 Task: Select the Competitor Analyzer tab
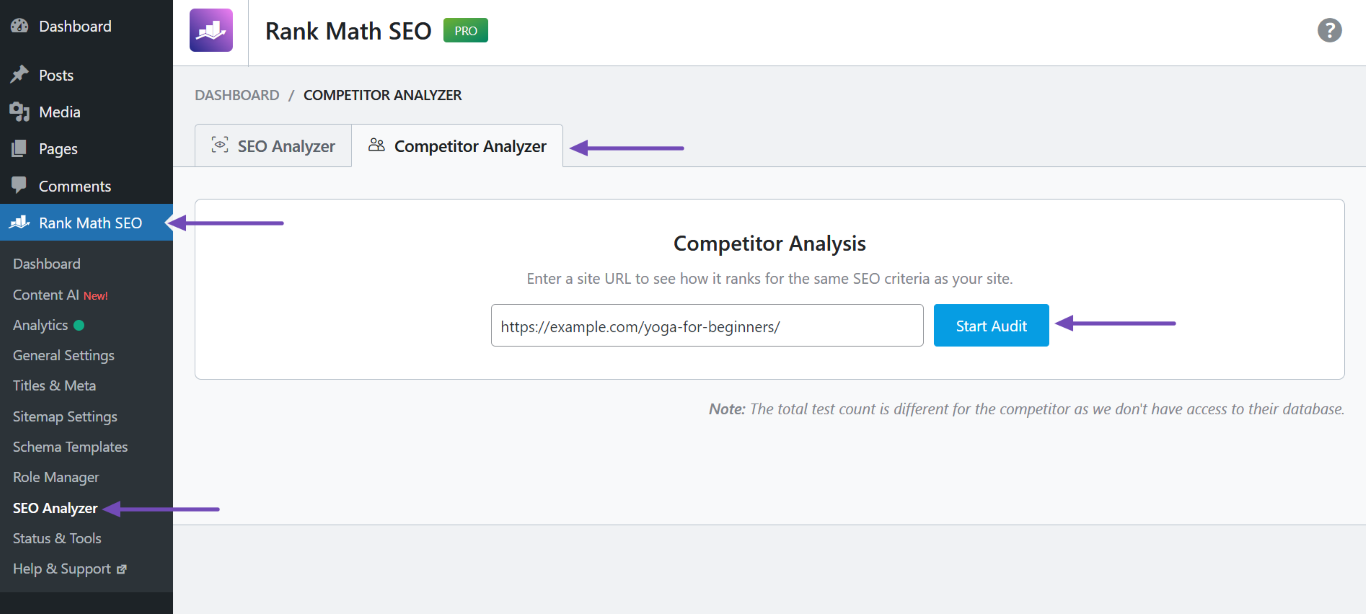pos(457,146)
